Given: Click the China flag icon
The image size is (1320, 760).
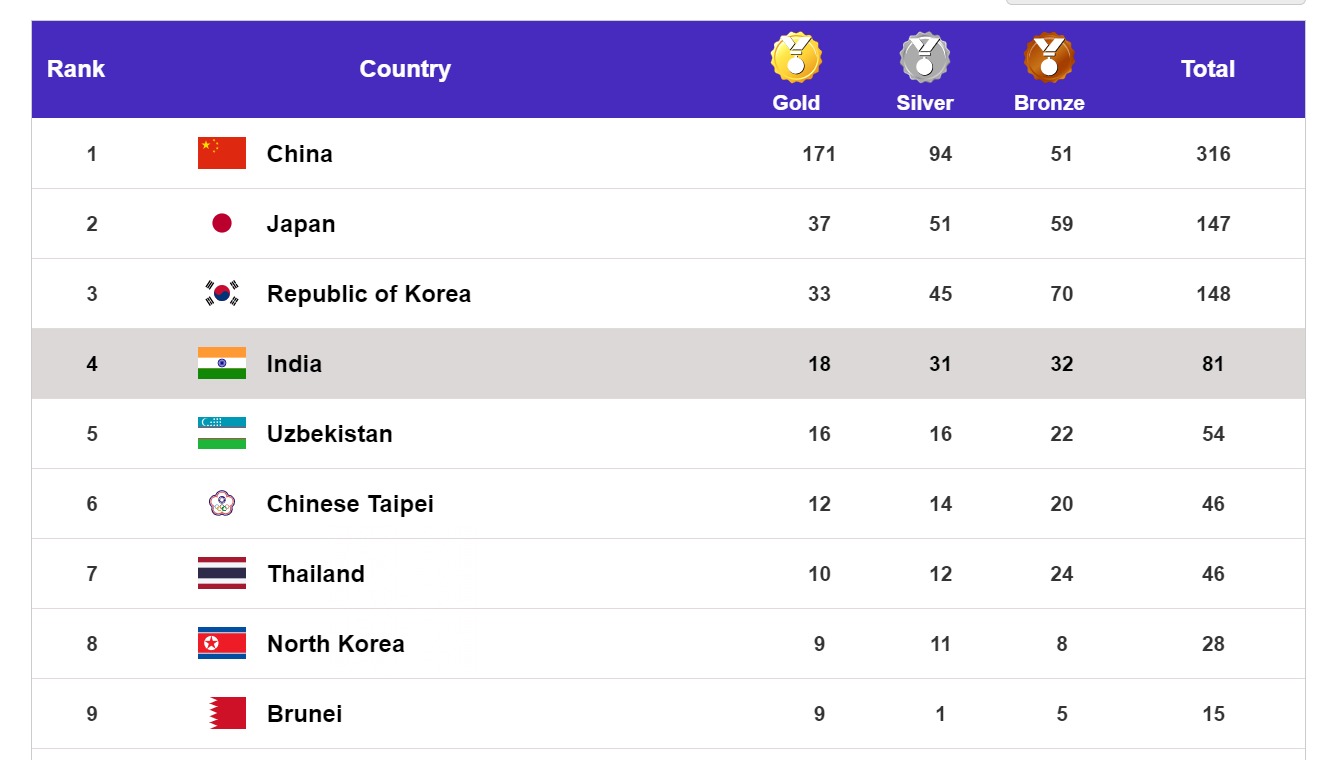Looking at the screenshot, I should coord(222,153).
